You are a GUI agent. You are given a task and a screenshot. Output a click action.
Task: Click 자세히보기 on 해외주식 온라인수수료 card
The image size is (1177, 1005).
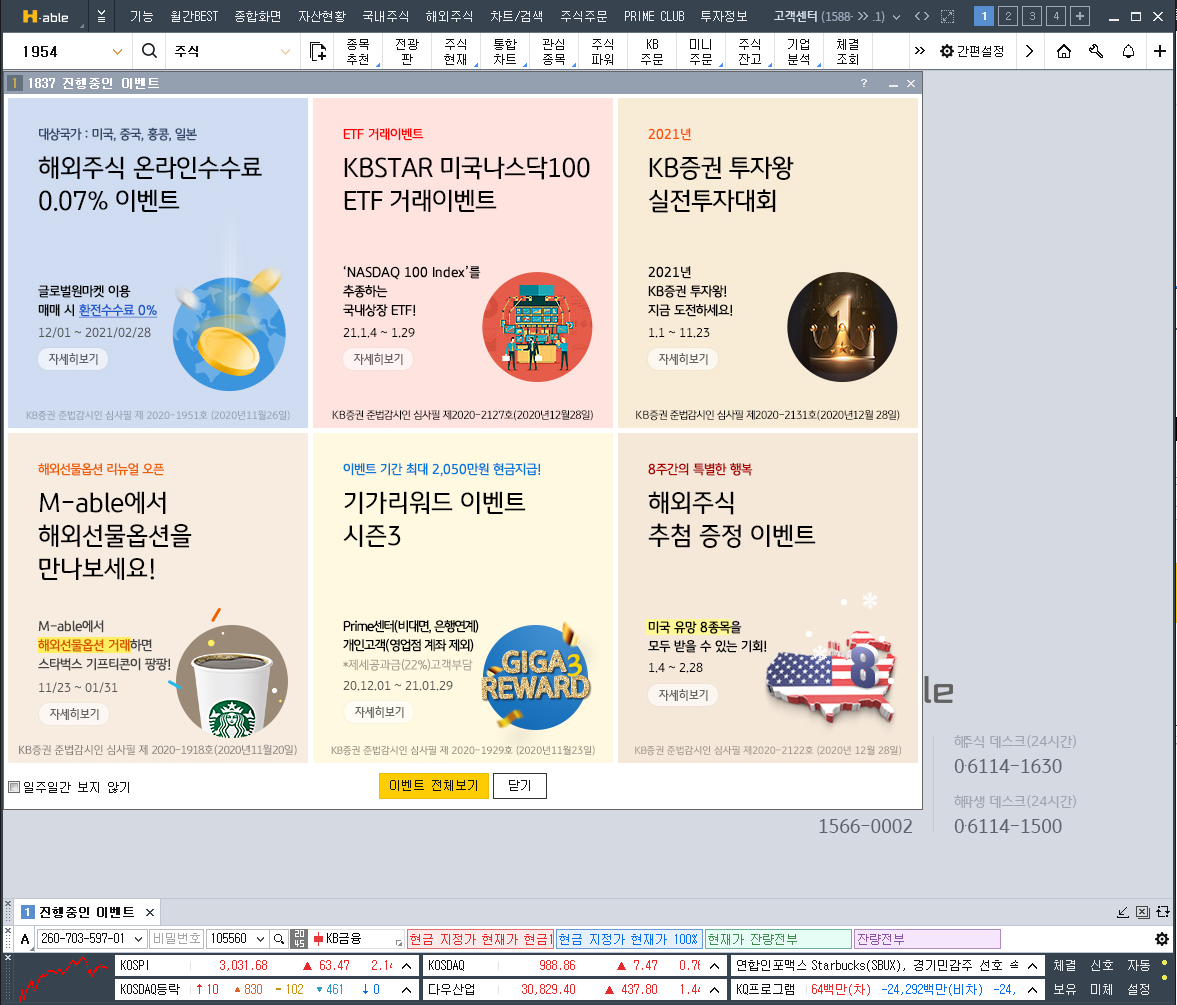coord(74,359)
